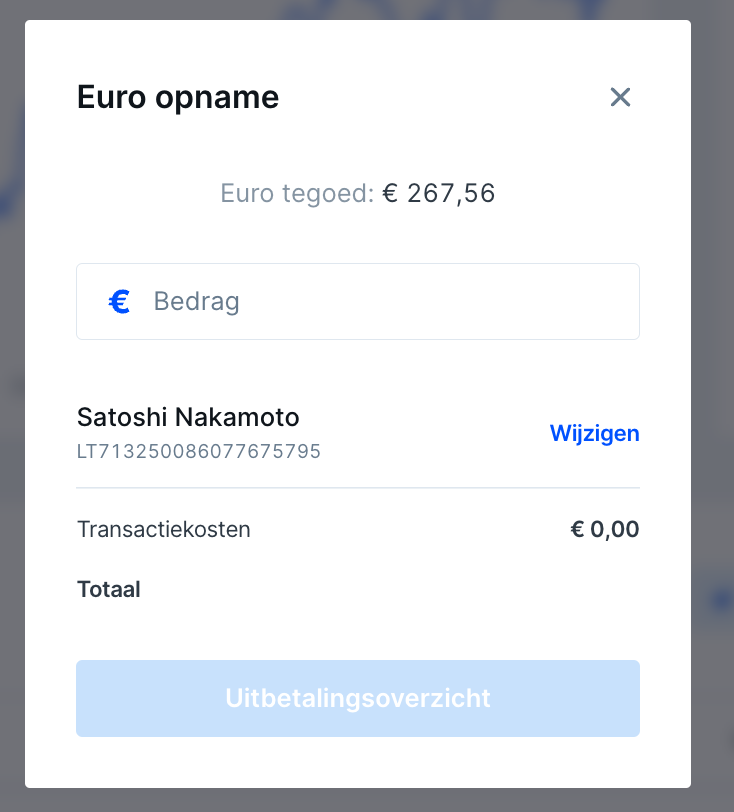Click the Totaal label
The image size is (734, 812).
coord(109,589)
